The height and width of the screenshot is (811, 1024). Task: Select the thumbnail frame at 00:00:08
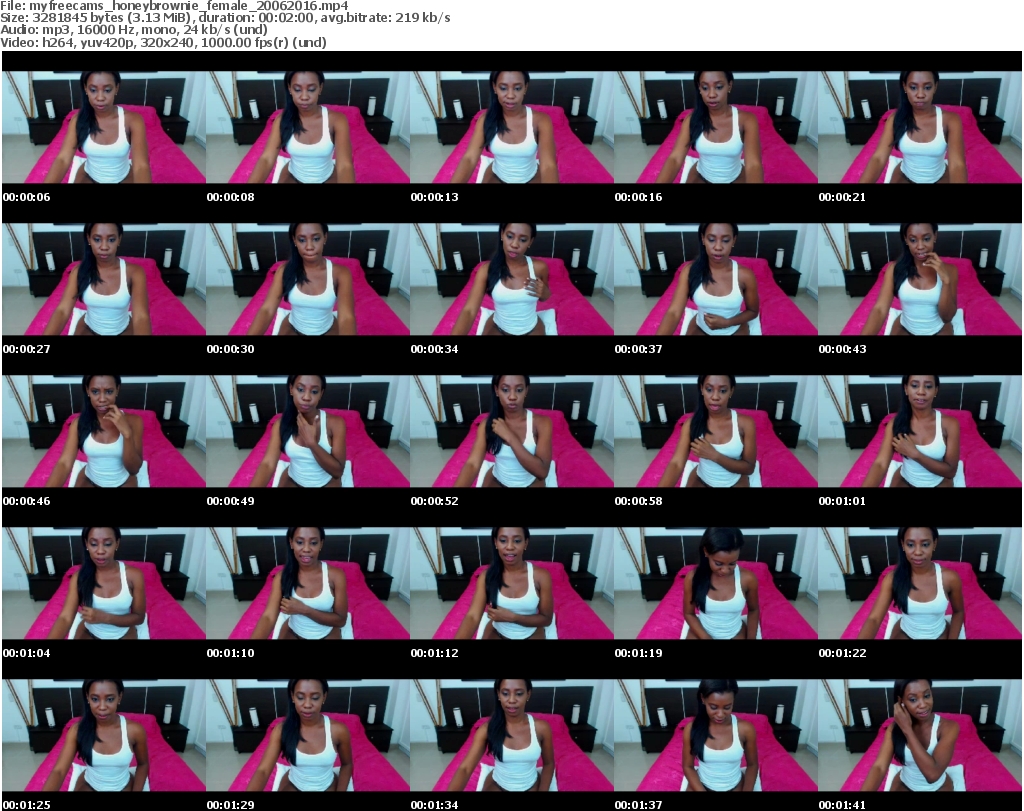(308, 127)
